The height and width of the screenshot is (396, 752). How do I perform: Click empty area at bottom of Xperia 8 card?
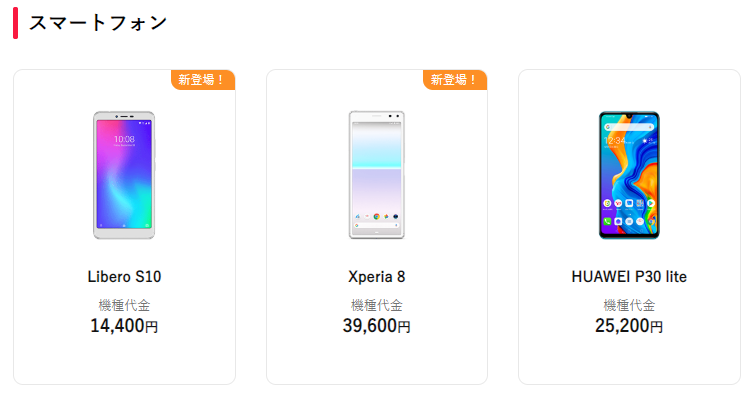(x=376, y=361)
